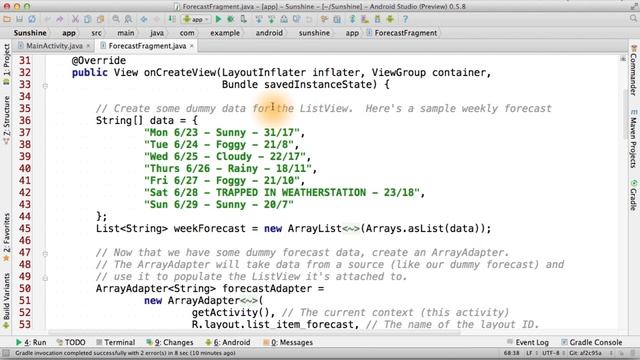
Task: Click the main breadcrumb
Action: [126, 33]
